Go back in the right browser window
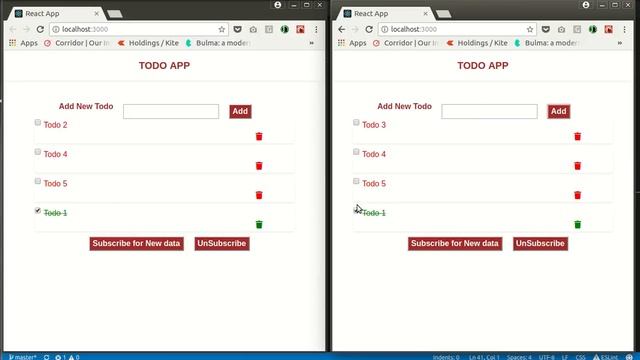Viewport: 640px width, 360px height. click(342, 29)
